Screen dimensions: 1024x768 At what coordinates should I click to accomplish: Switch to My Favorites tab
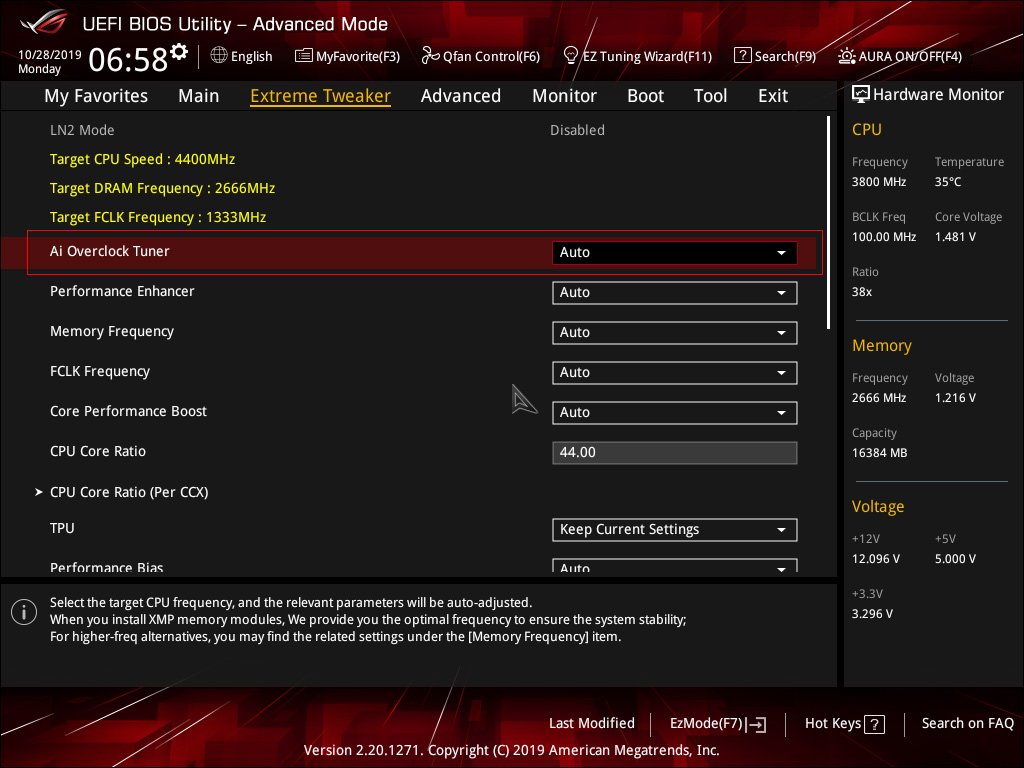(x=96, y=95)
